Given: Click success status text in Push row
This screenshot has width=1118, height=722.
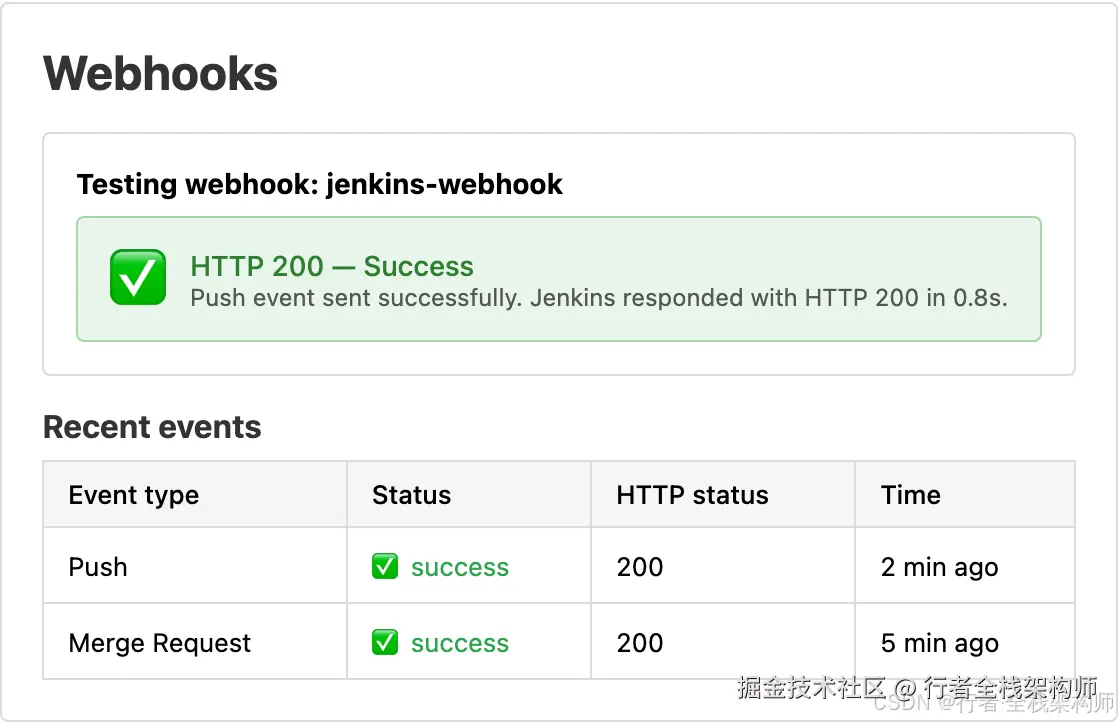Looking at the screenshot, I should pyautogui.click(x=460, y=567).
